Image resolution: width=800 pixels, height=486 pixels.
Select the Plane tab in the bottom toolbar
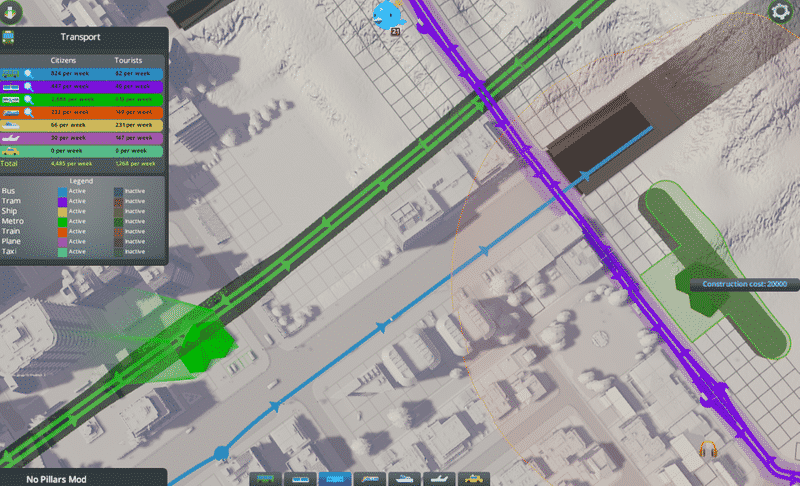click(439, 479)
